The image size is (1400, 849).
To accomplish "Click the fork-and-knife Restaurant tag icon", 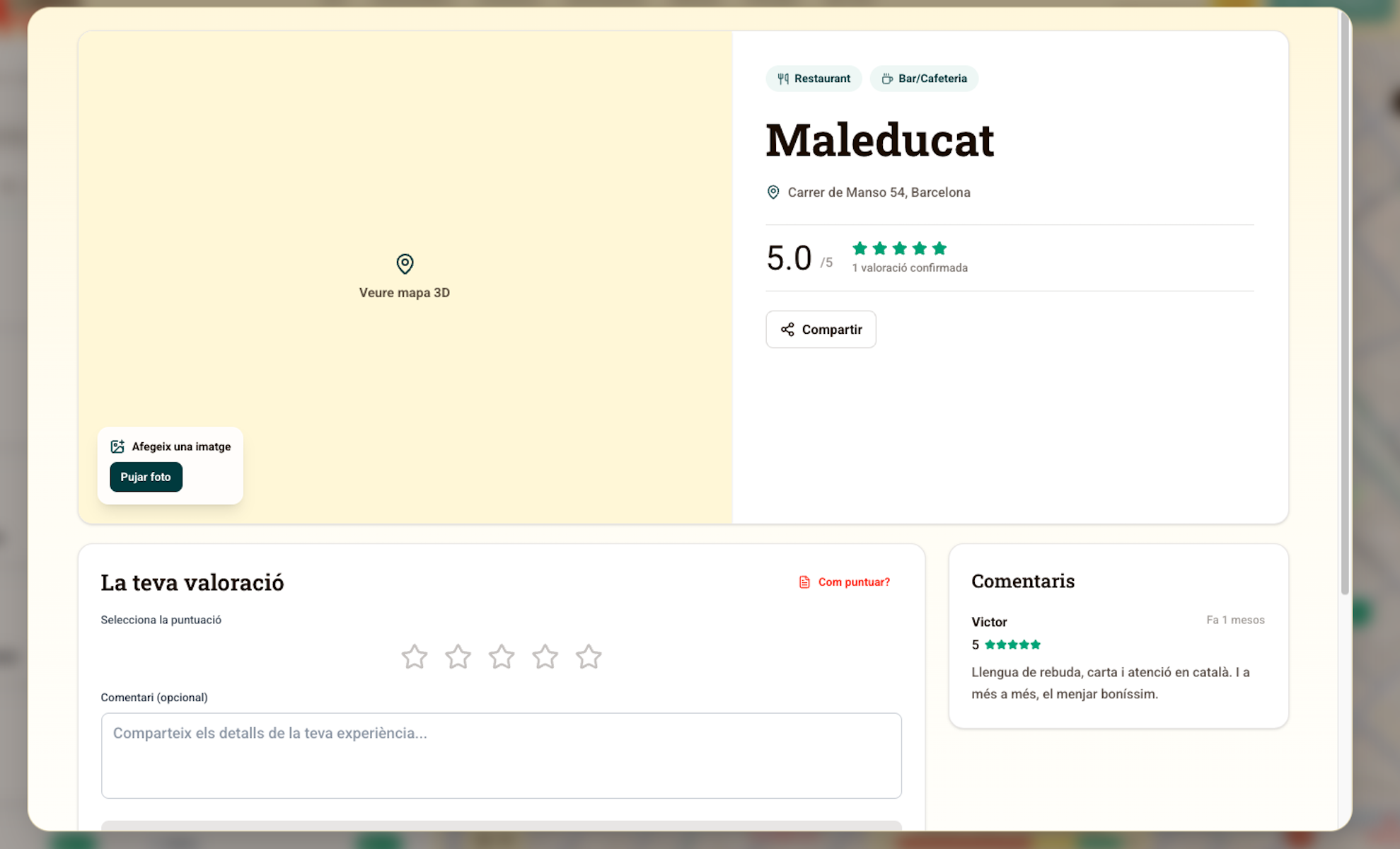I will pyautogui.click(x=783, y=79).
